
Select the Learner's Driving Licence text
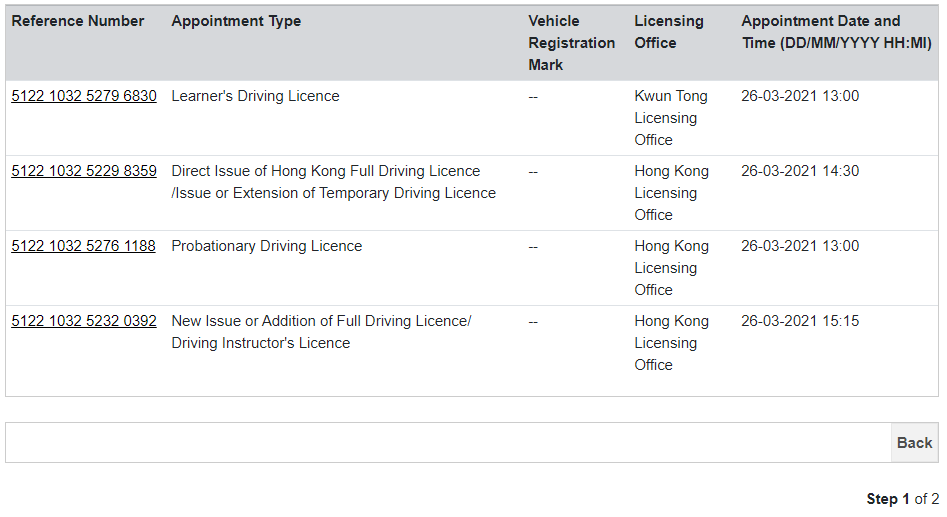pyautogui.click(x=255, y=96)
